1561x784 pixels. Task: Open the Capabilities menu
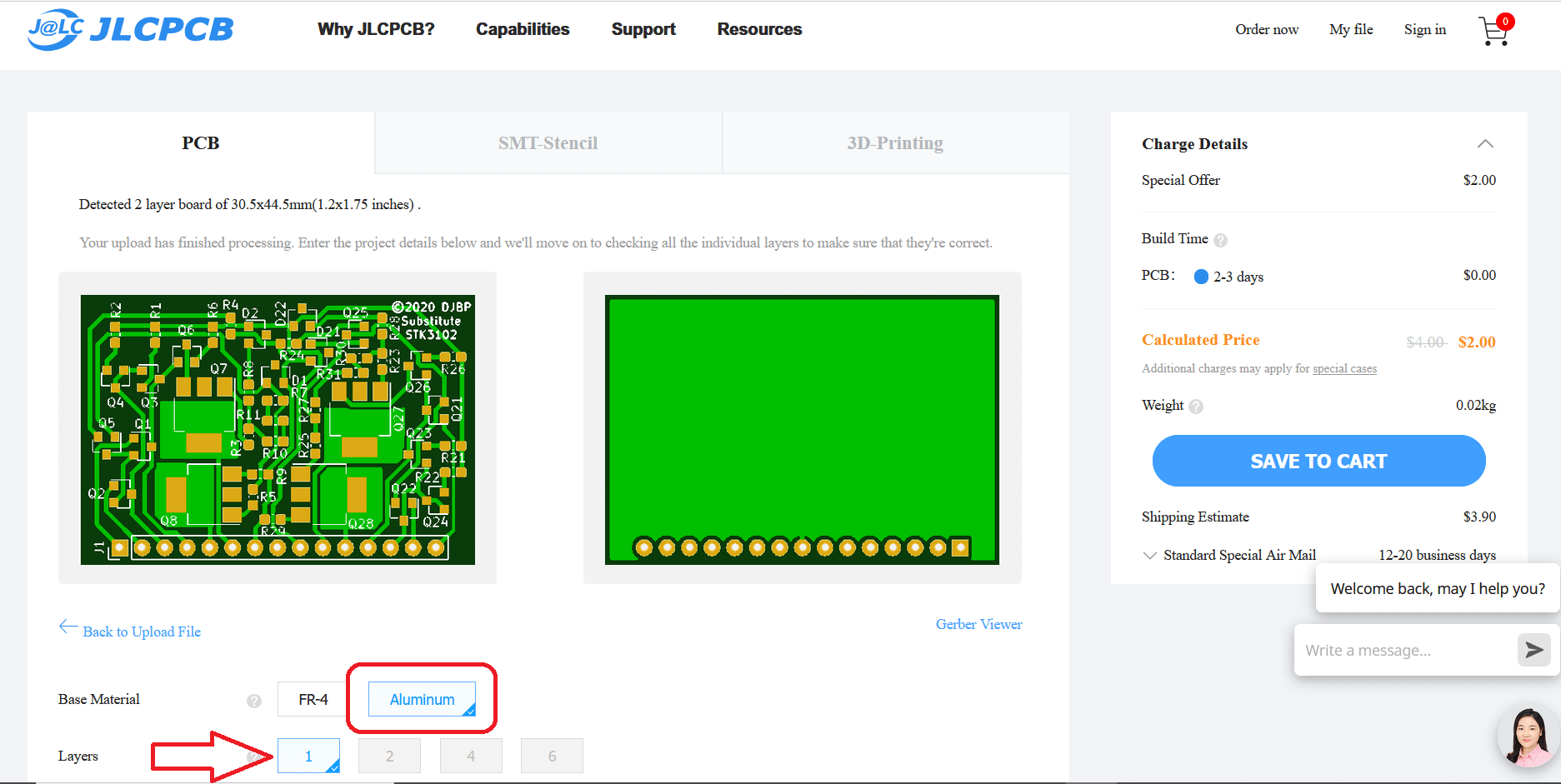coord(523,29)
